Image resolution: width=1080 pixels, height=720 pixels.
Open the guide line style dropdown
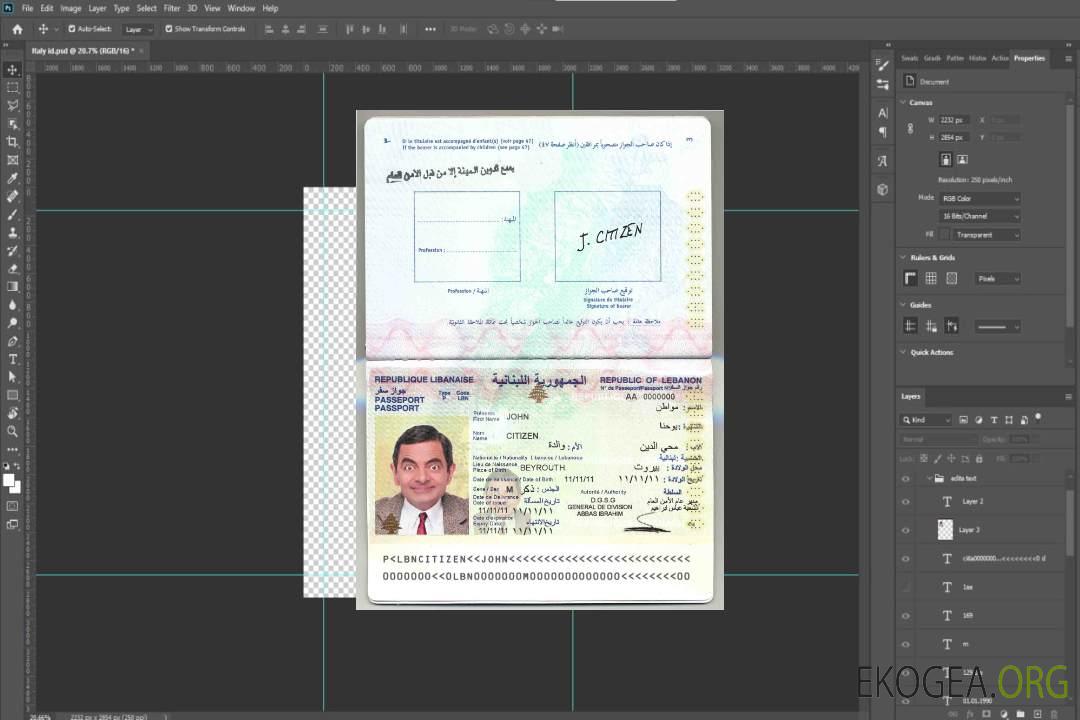(x=997, y=327)
